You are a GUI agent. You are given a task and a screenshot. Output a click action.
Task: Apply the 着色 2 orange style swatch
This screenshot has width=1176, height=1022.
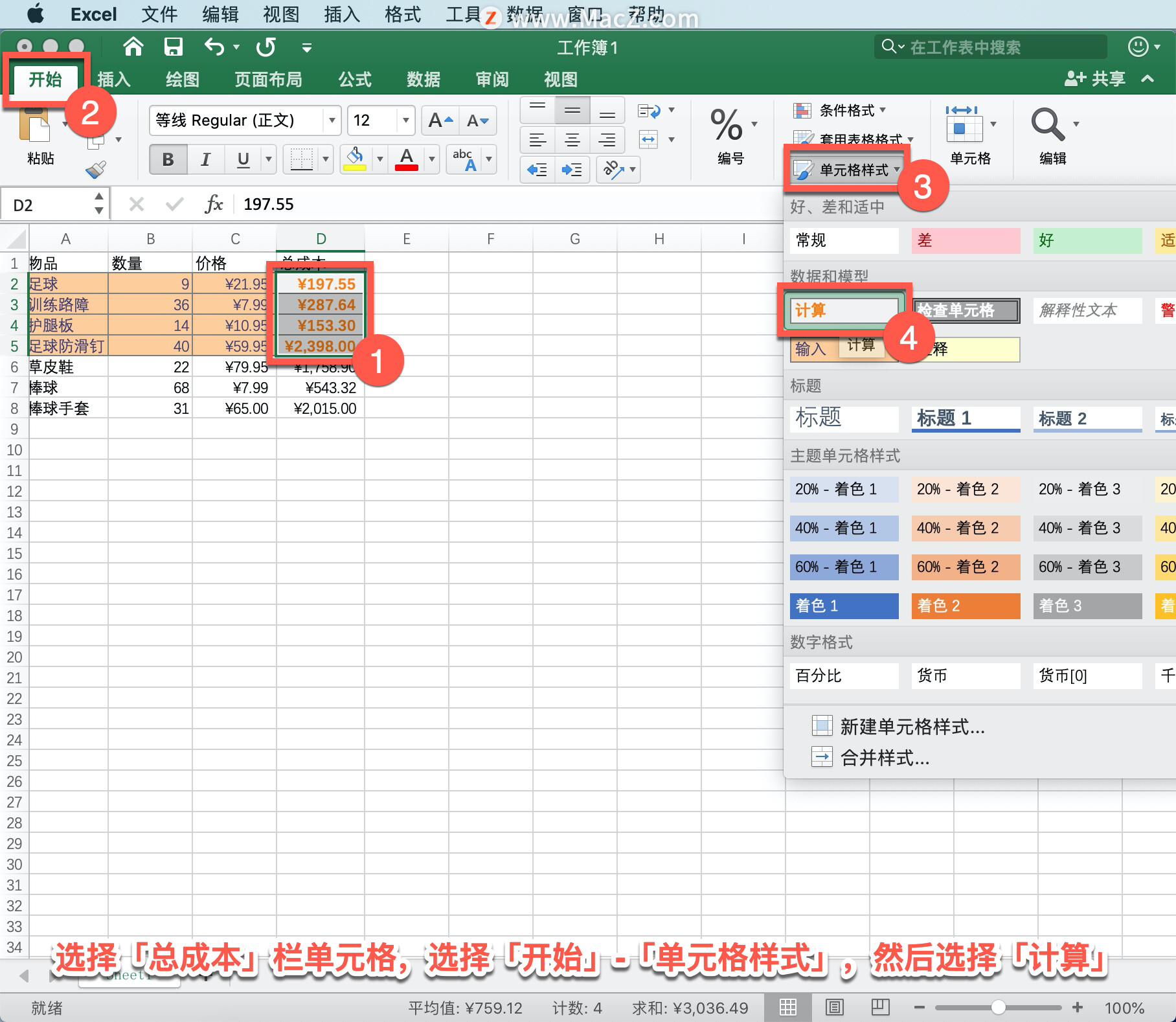pos(966,606)
